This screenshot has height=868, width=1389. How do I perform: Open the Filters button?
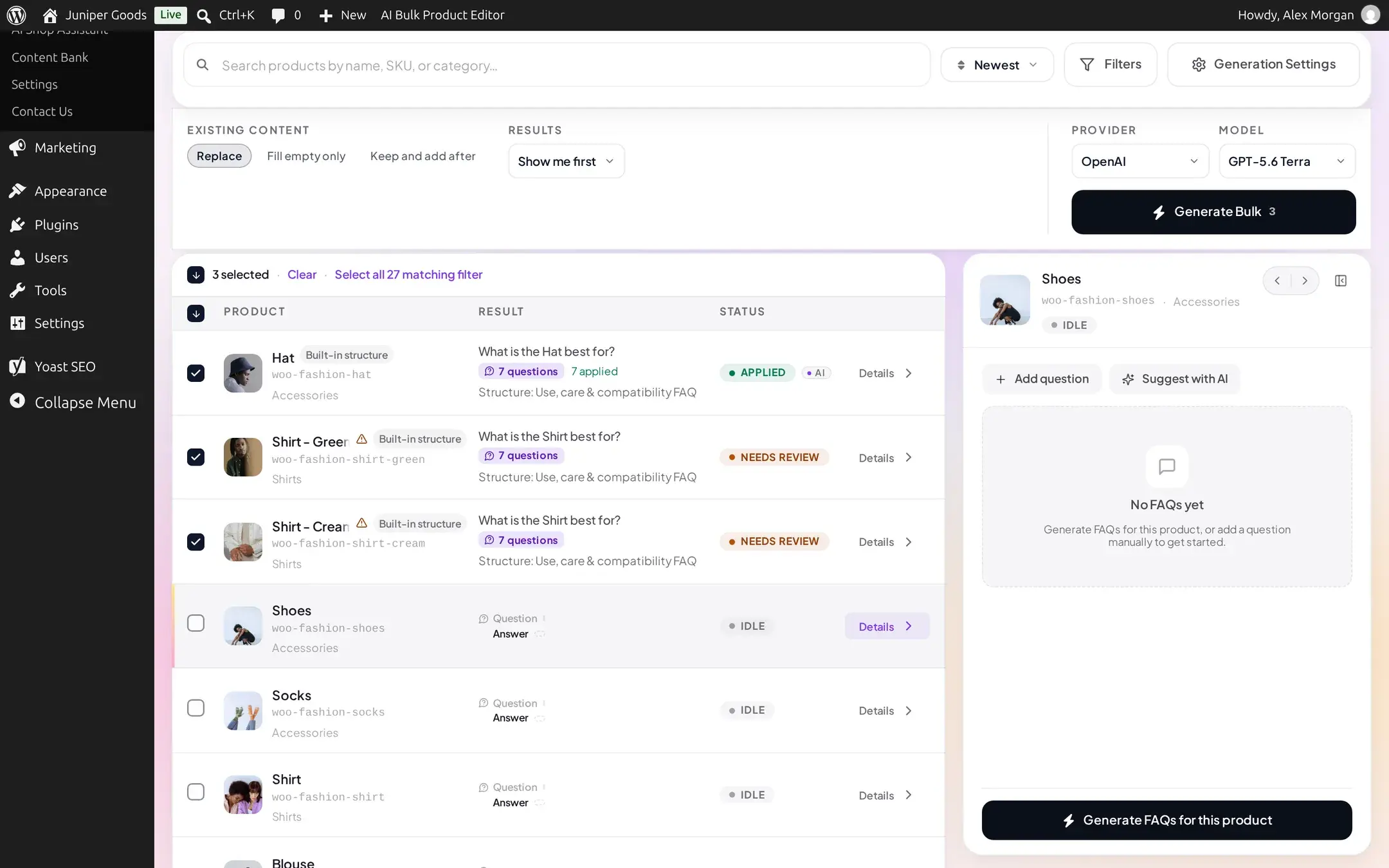pyautogui.click(x=1111, y=64)
